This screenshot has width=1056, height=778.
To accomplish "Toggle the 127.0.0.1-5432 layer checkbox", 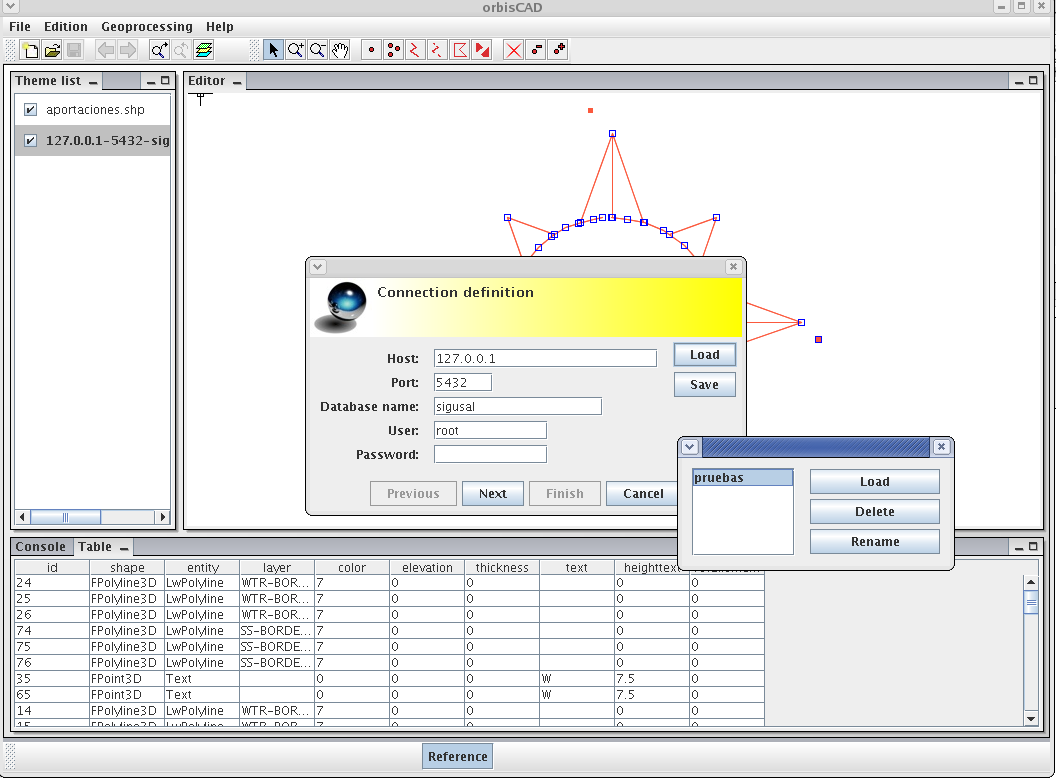I will pos(31,141).
